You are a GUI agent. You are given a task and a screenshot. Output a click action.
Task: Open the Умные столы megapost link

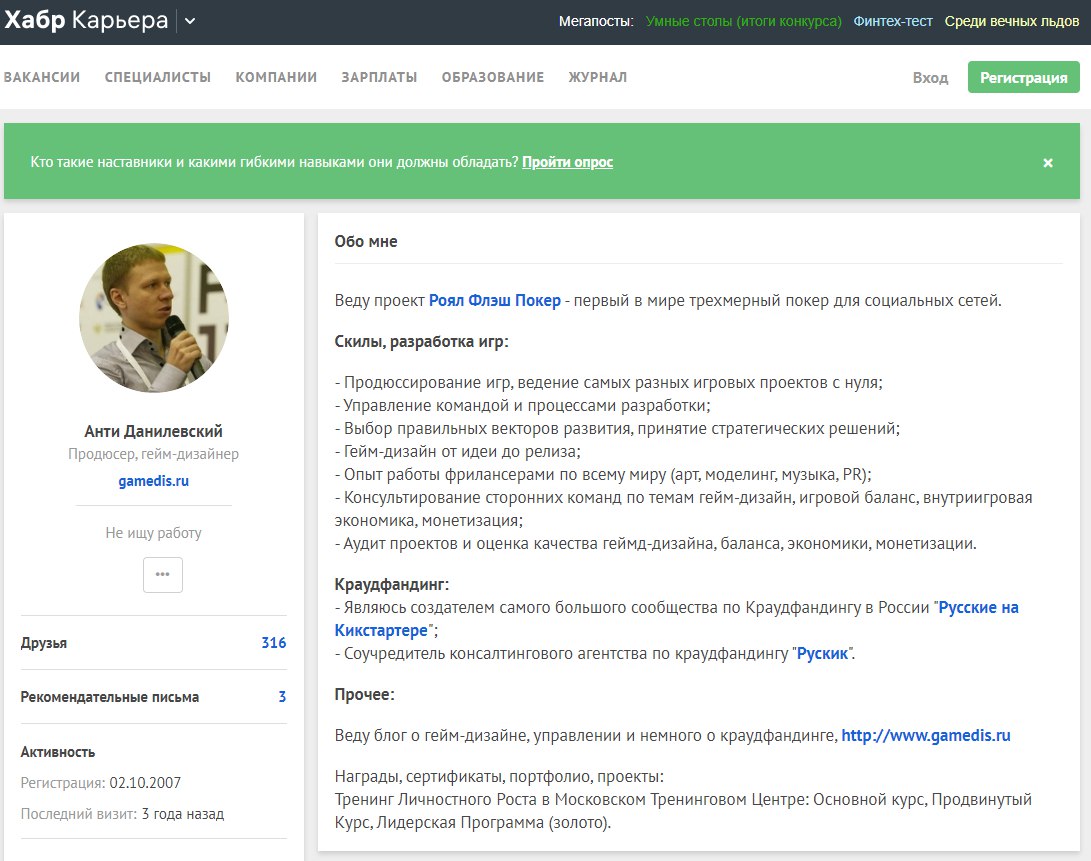coord(743,22)
